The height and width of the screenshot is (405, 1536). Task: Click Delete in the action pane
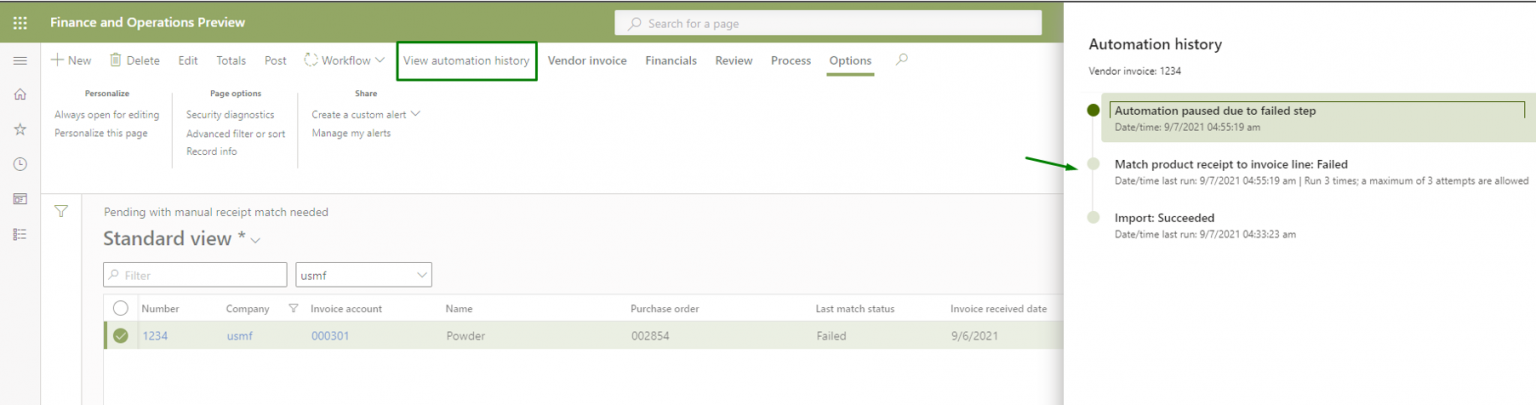[134, 61]
